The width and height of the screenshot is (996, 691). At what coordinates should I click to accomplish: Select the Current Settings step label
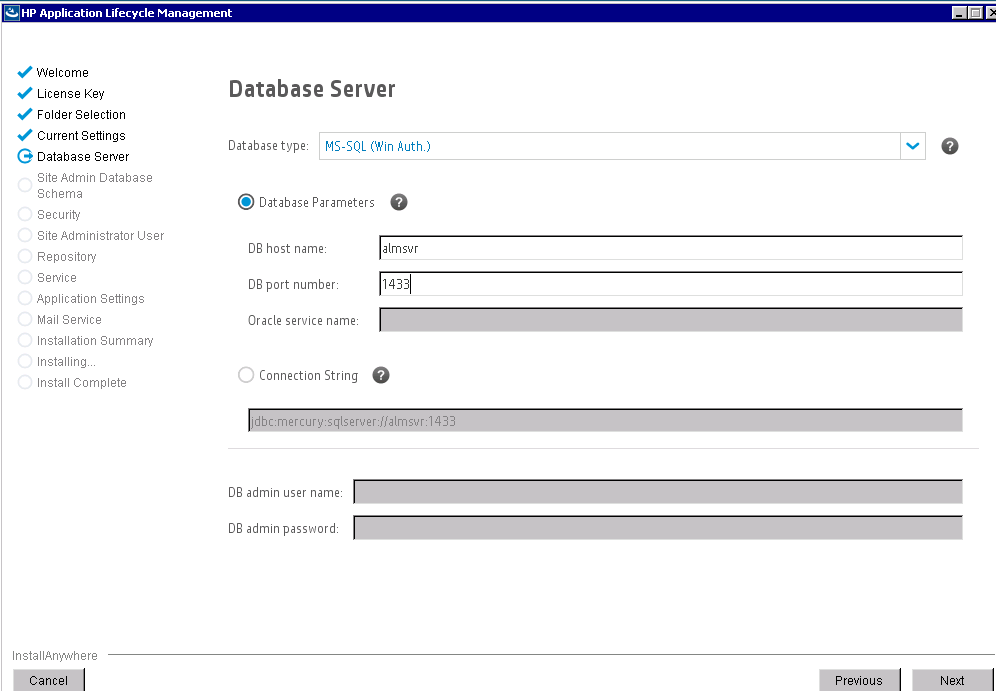click(x=81, y=135)
